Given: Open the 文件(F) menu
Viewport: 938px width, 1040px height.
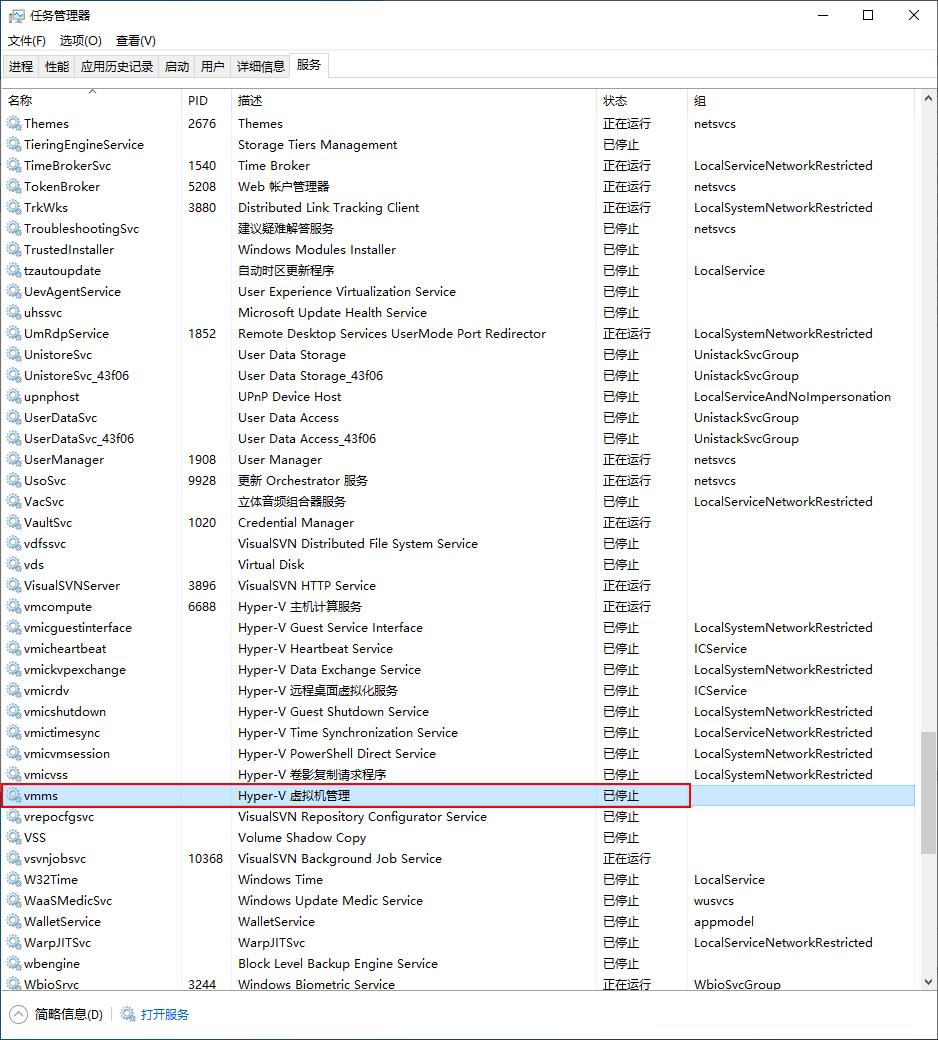Looking at the screenshot, I should [x=26, y=40].
